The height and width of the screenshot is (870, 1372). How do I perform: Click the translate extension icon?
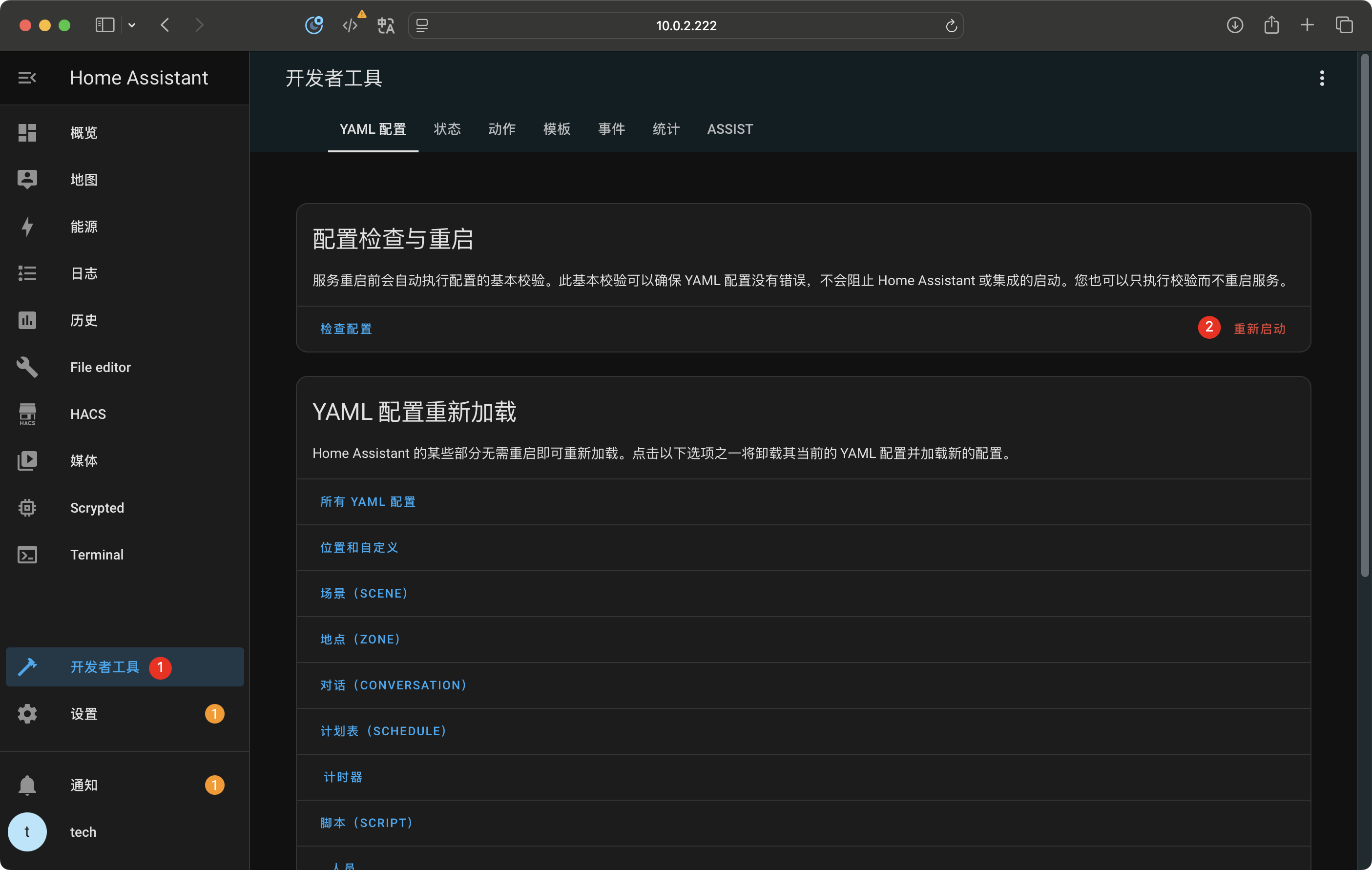pyautogui.click(x=386, y=25)
